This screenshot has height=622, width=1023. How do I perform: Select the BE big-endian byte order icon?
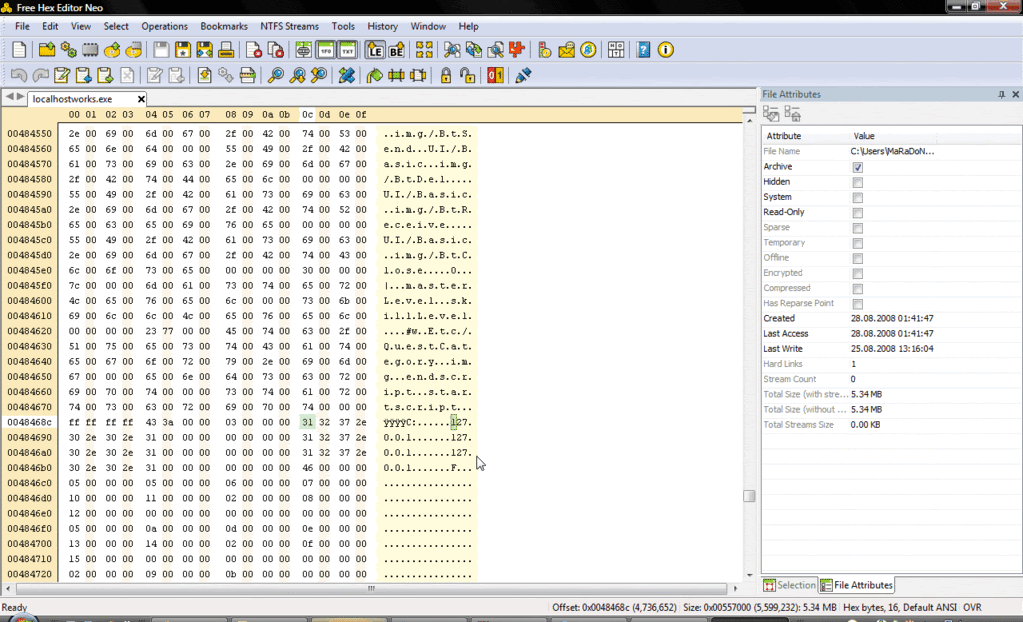(396, 49)
